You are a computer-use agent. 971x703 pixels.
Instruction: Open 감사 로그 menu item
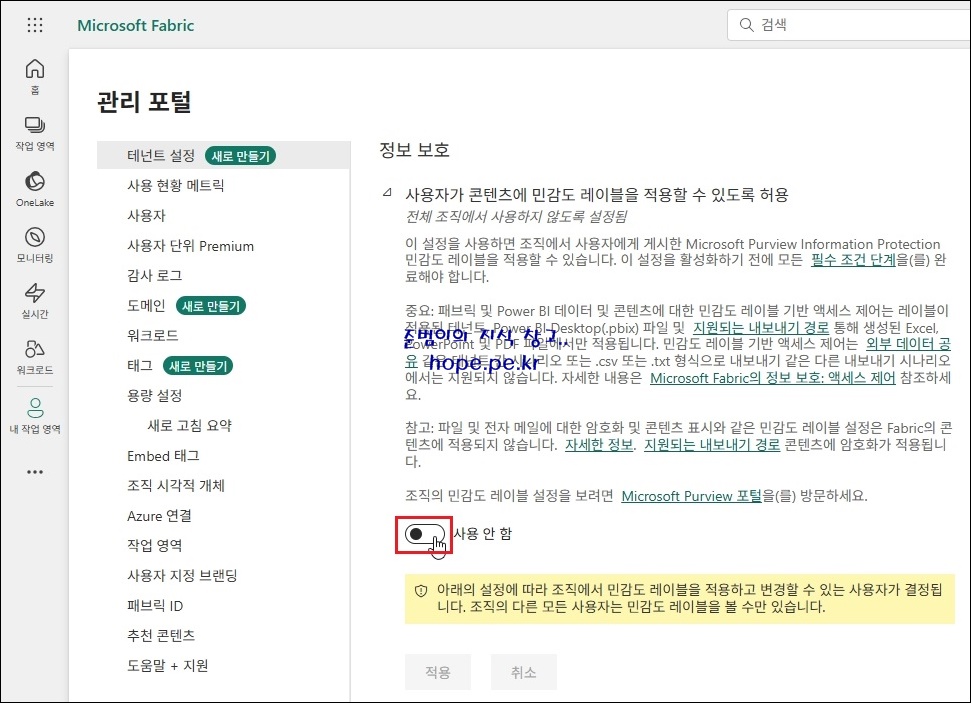[x=155, y=276]
